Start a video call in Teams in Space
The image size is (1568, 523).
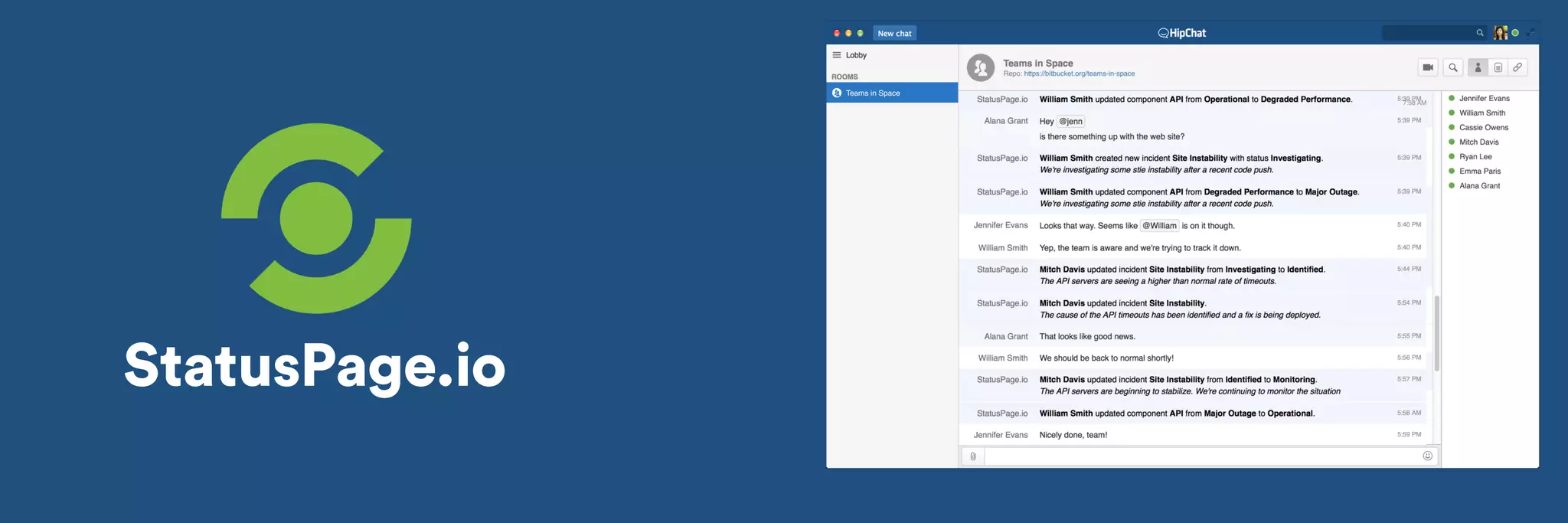pyautogui.click(x=1428, y=67)
